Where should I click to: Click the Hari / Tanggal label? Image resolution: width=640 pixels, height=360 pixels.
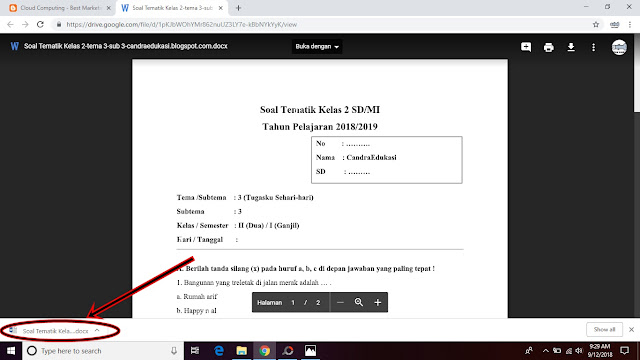pyautogui.click(x=200, y=240)
